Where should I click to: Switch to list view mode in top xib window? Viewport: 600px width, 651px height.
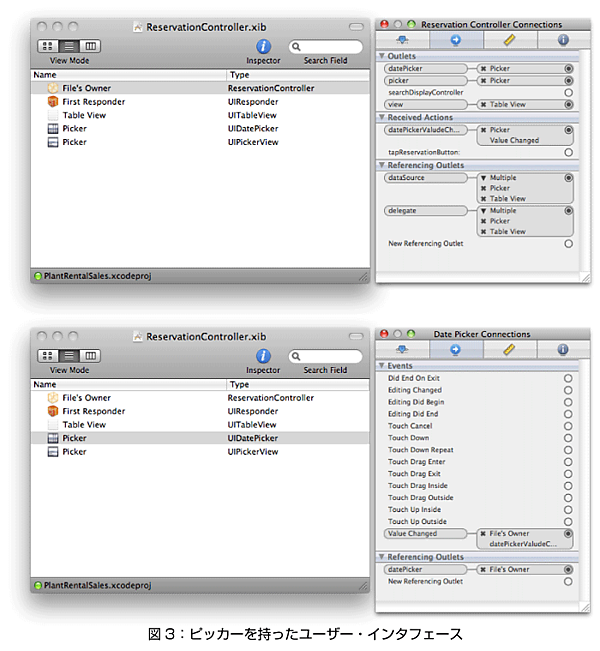pos(69,46)
